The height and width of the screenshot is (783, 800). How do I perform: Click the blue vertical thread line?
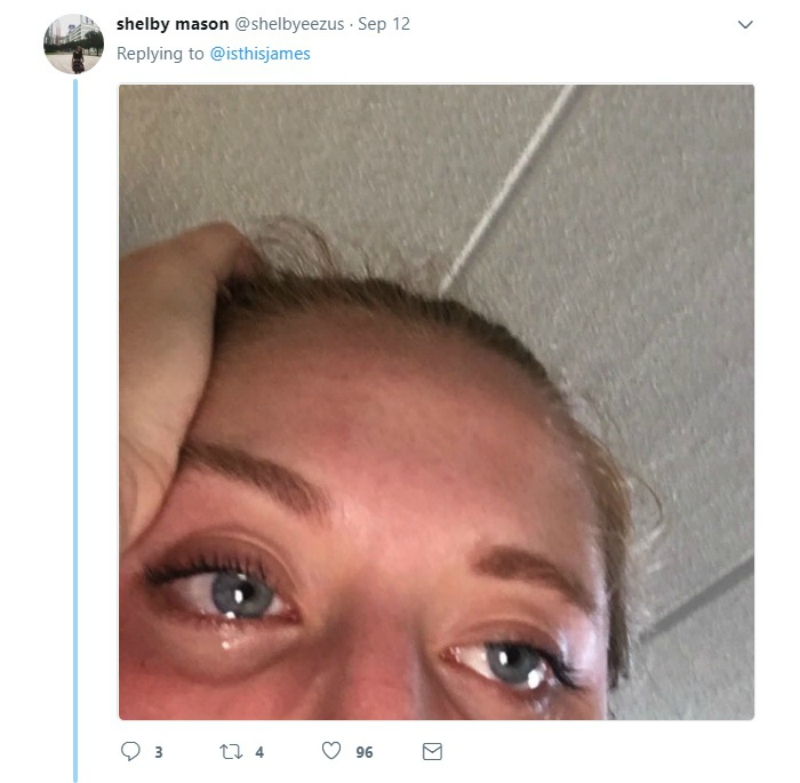(x=76, y=430)
